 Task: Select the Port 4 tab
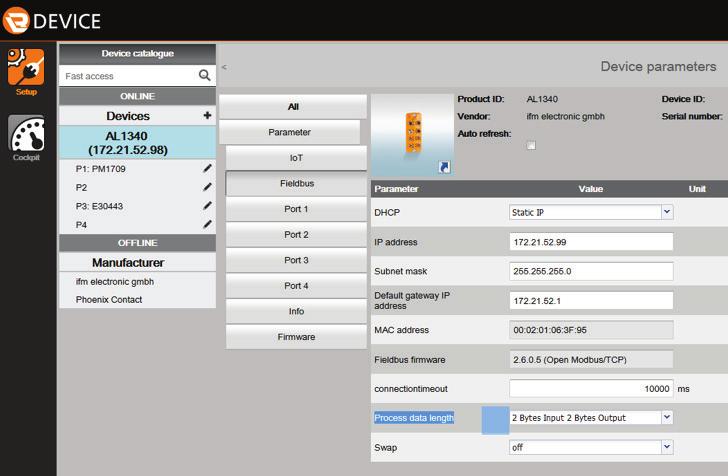click(x=296, y=286)
